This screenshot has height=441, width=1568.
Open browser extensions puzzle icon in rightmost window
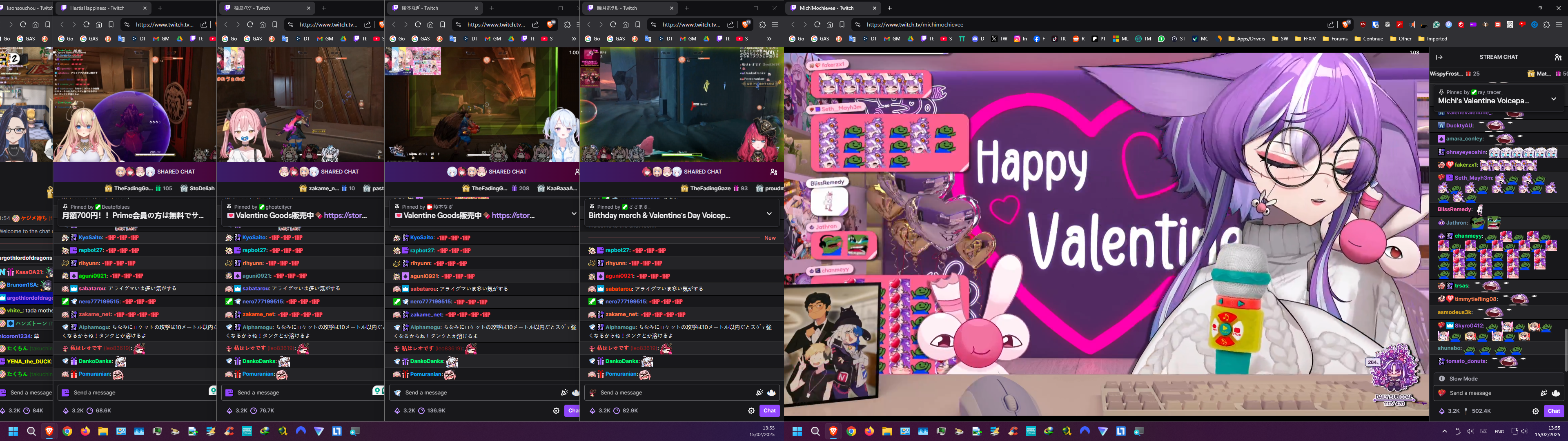pyautogui.click(x=1547, y=25)
